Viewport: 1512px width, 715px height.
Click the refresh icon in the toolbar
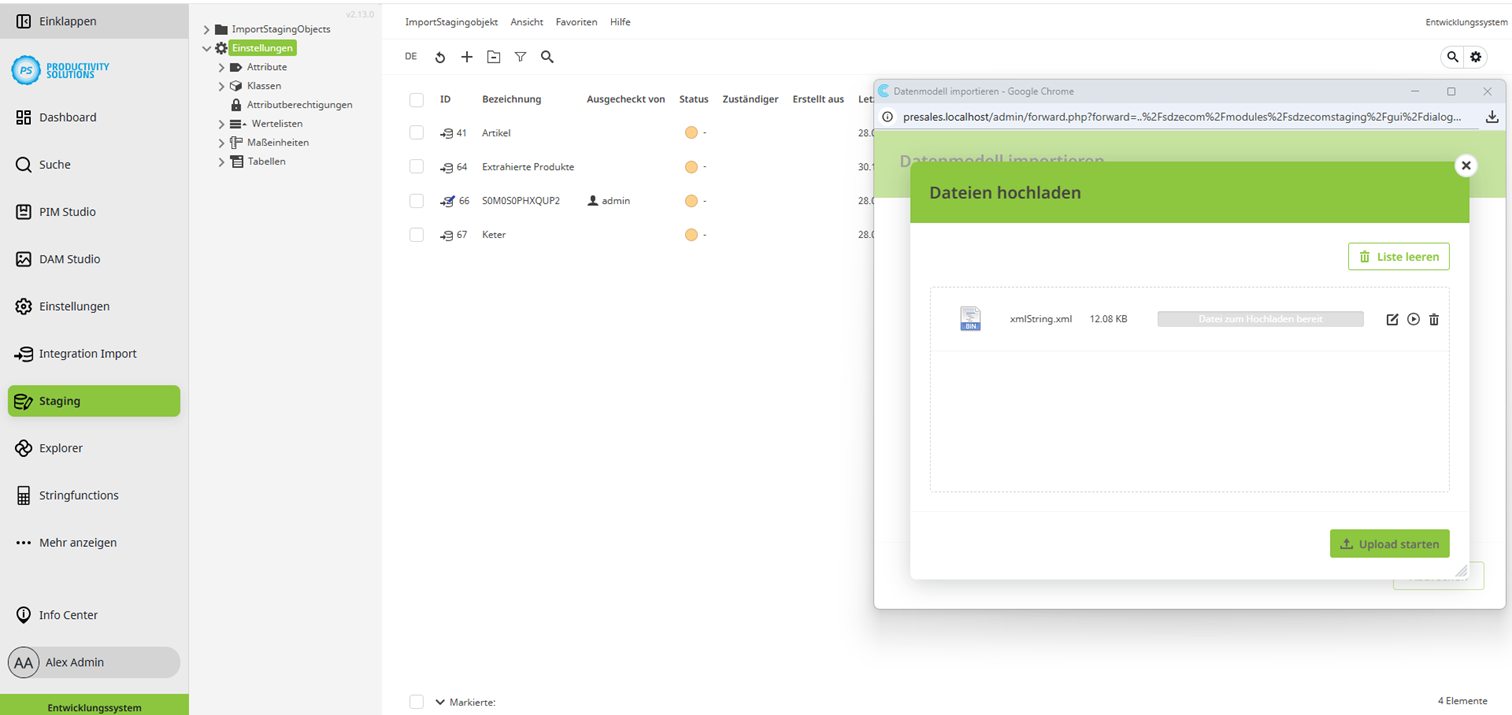(x=440, y=57)
